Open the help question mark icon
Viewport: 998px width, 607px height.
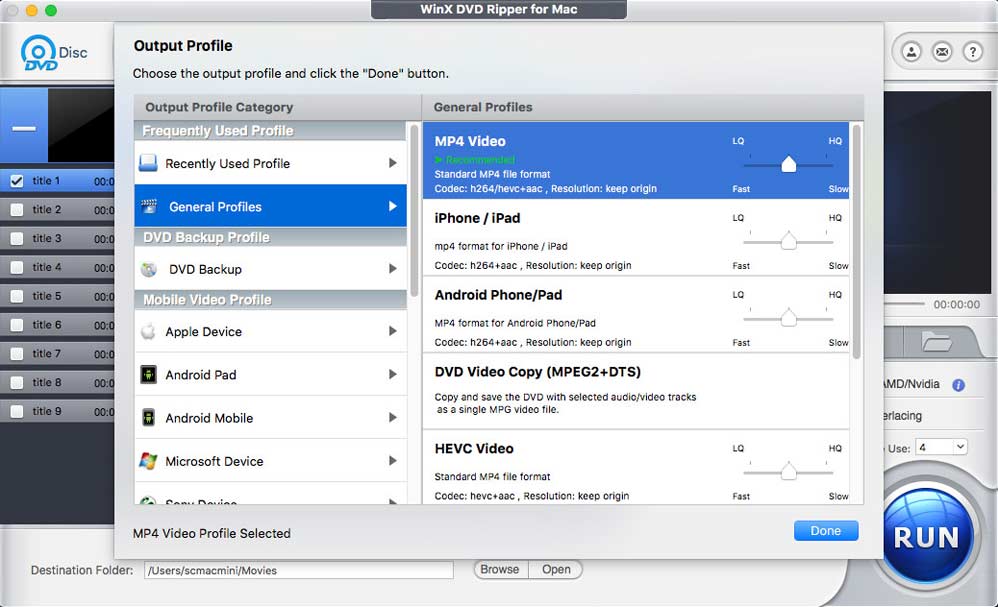pyautogui.click(x=973, y=52)
